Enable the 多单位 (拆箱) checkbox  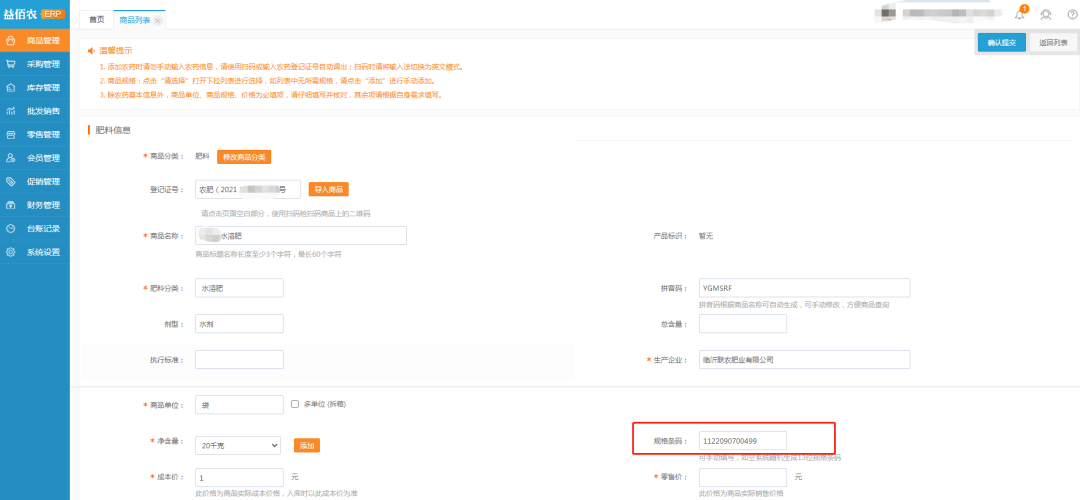(x=295, y=404)
